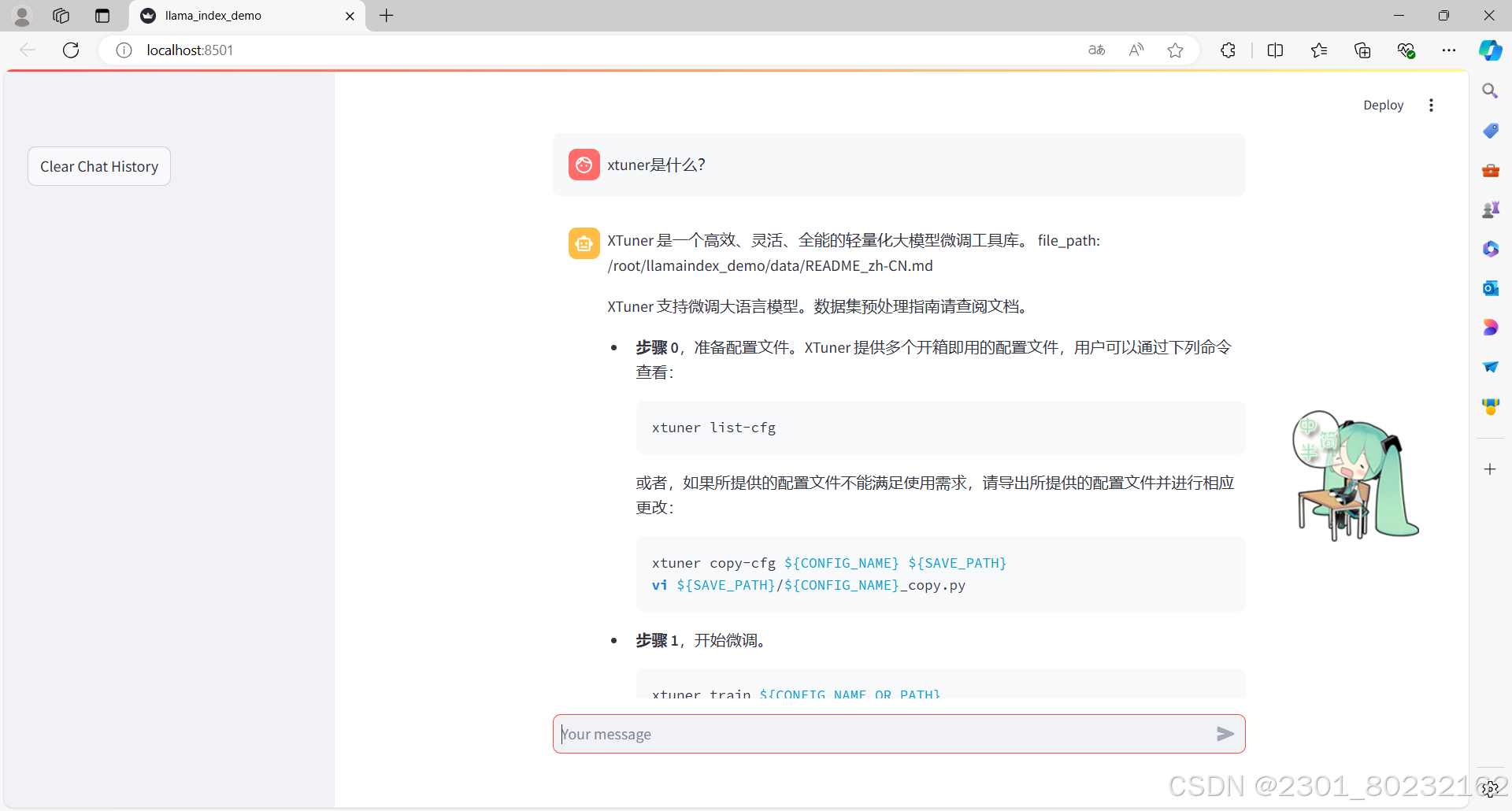
Task: Open the Tools briefcase sidebar icon
Action: pyautogui.click(x=1490, y=170)
